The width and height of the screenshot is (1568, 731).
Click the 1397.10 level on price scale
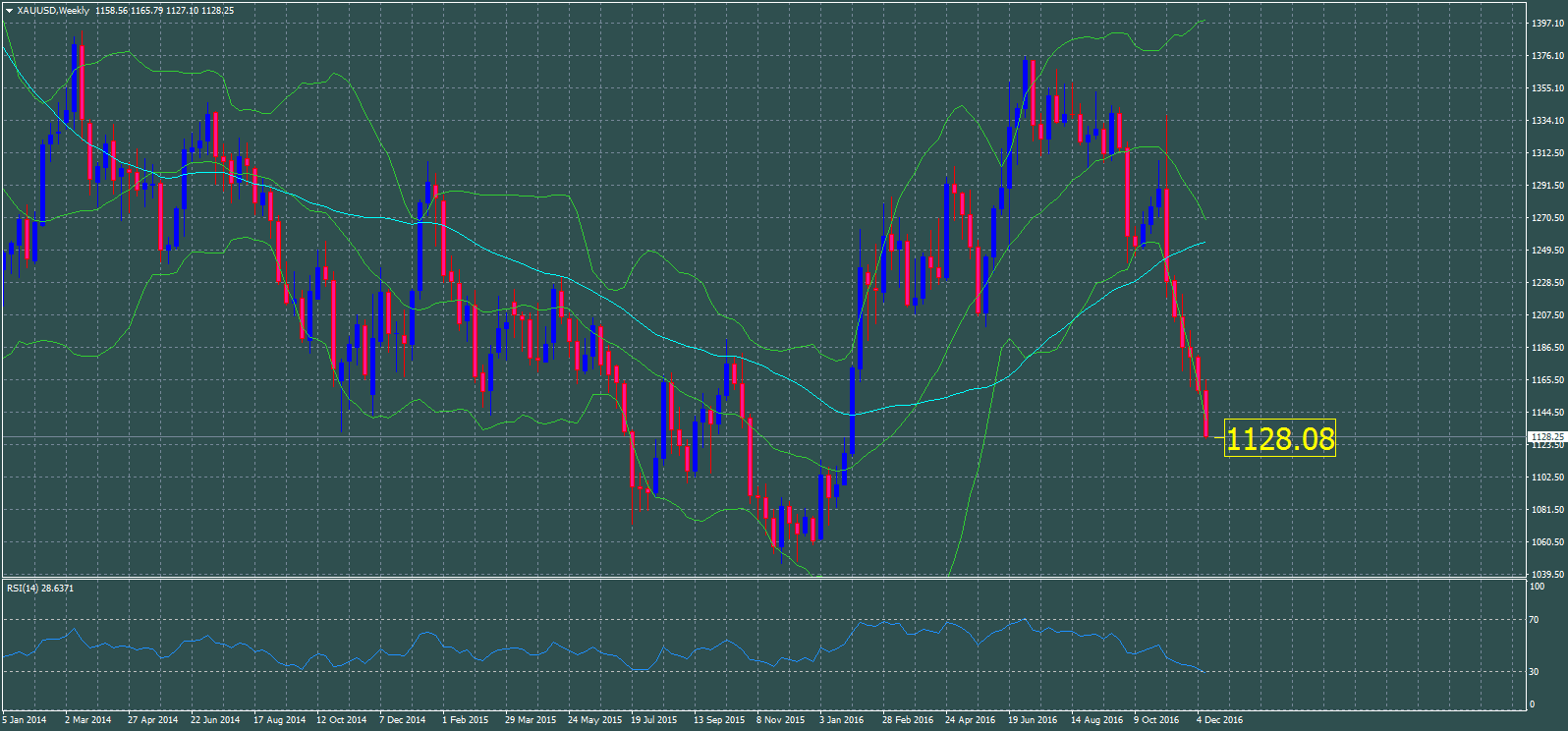point(1547,24)
